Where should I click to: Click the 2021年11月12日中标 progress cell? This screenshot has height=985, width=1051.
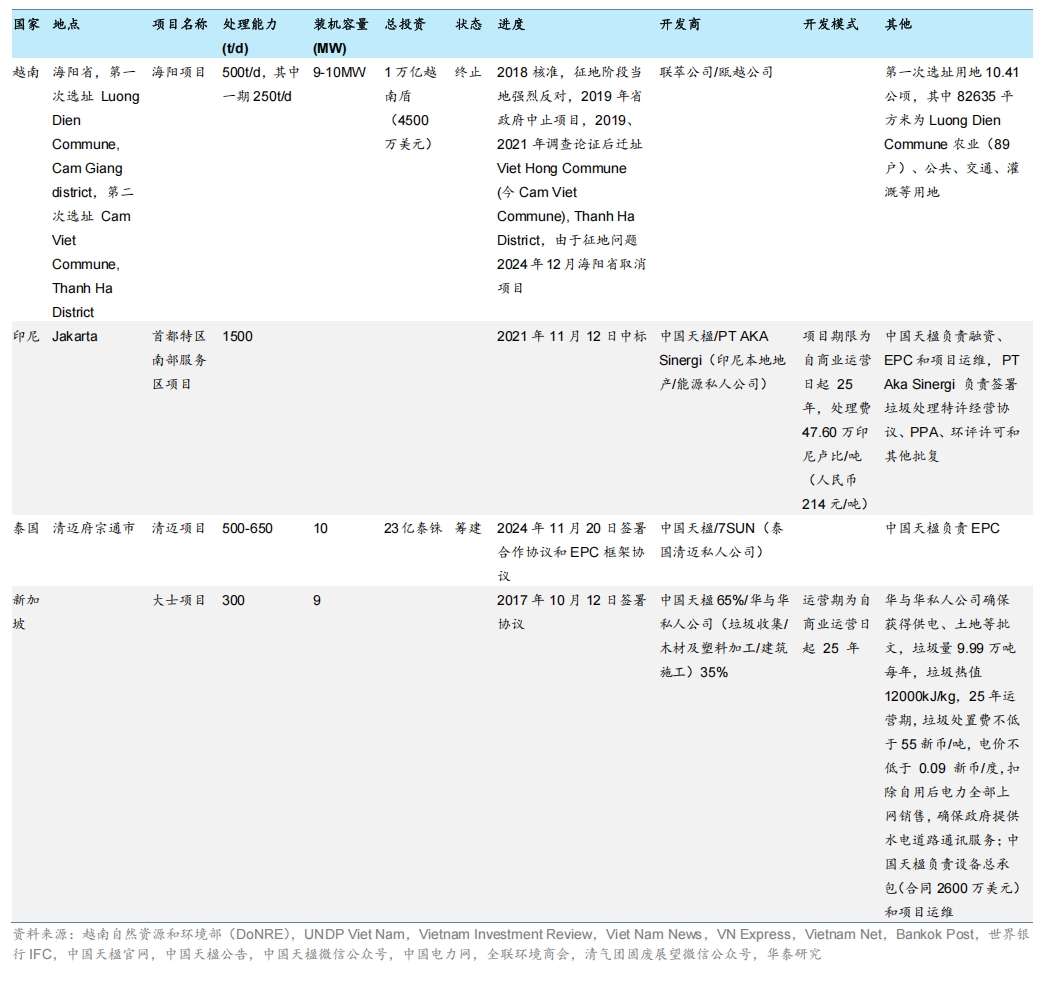click(572, 336)
